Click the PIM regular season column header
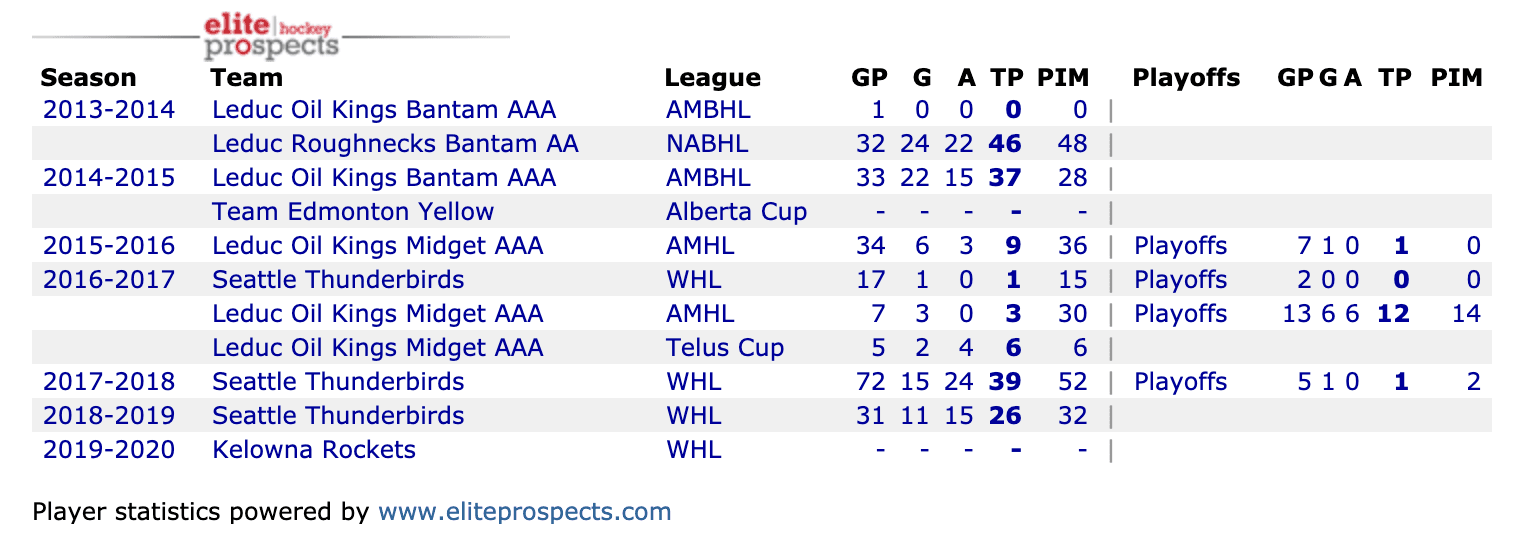 coord(1063,78)
